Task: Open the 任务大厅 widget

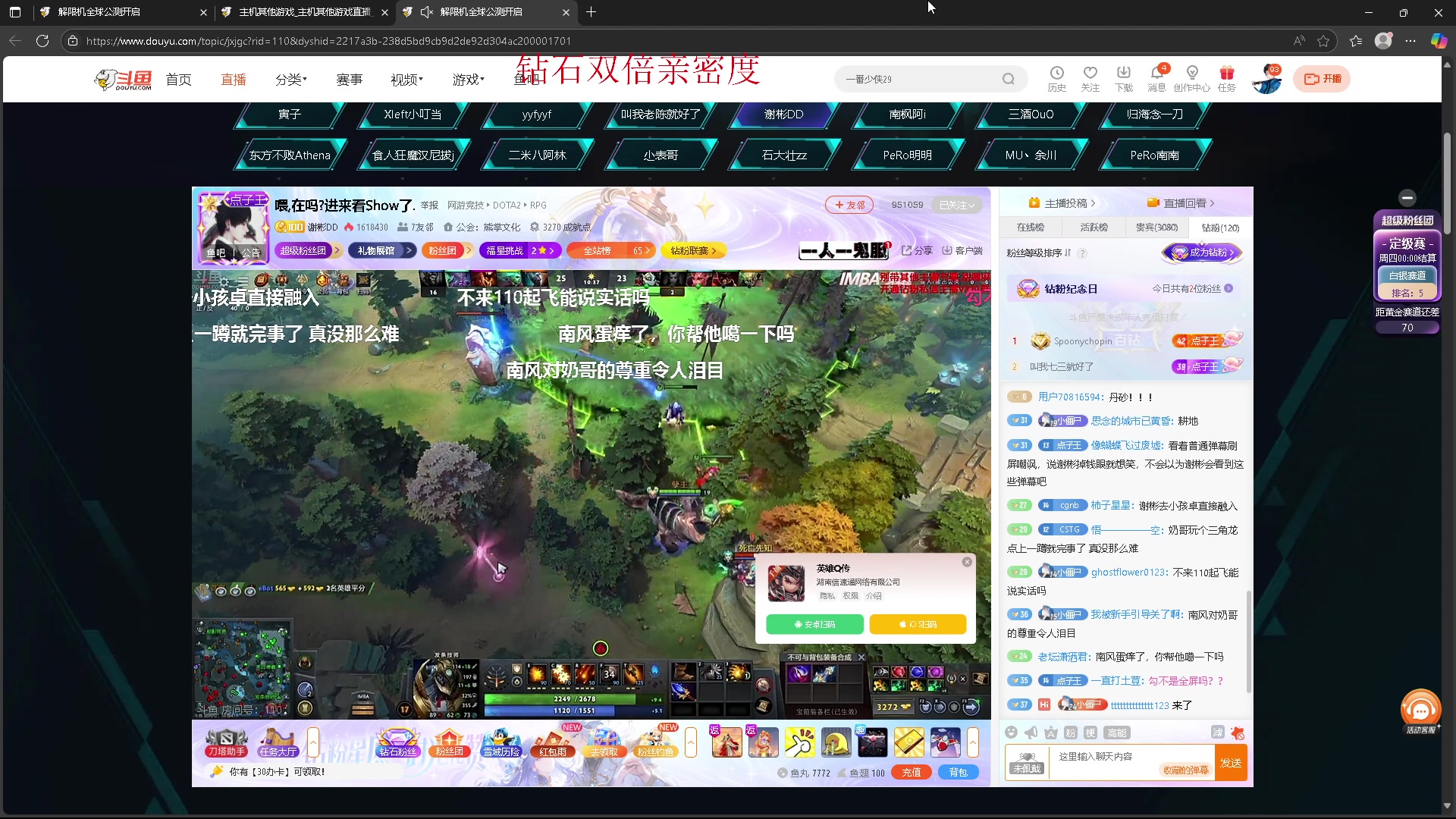Action: [278, 742]
